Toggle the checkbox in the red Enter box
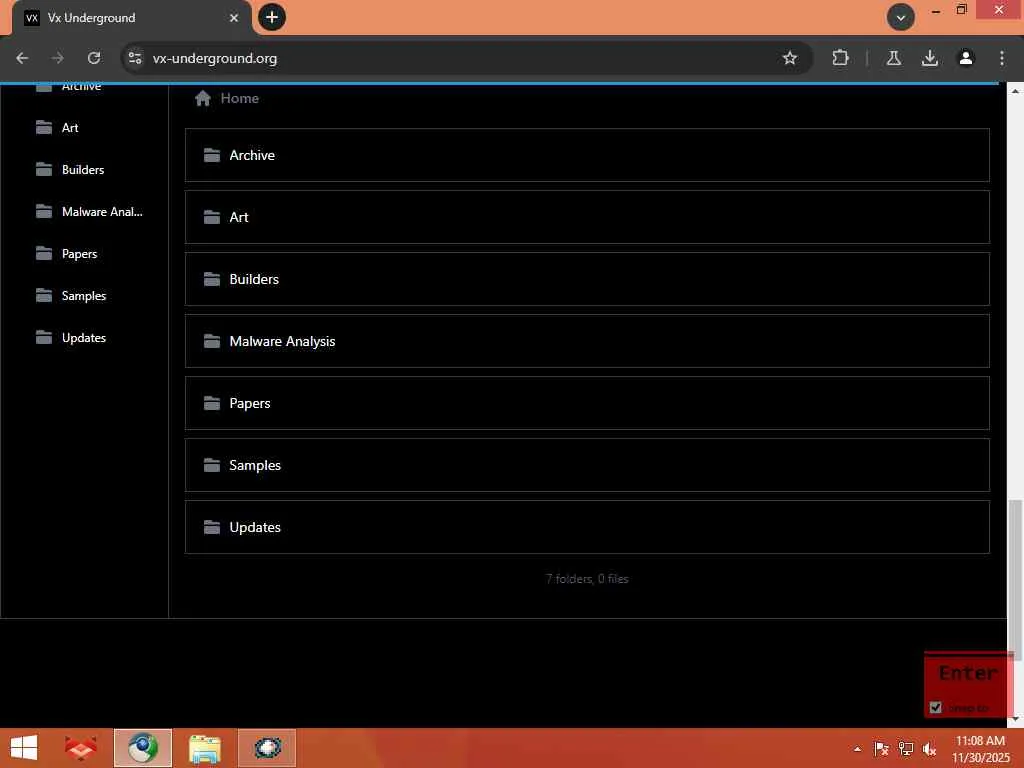The height and width of the screenshot is (768, 1024). (x=936, y=708)
